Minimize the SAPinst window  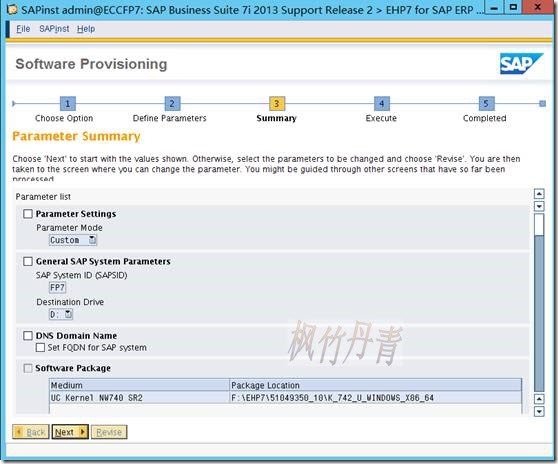click(x=494, y=8)
